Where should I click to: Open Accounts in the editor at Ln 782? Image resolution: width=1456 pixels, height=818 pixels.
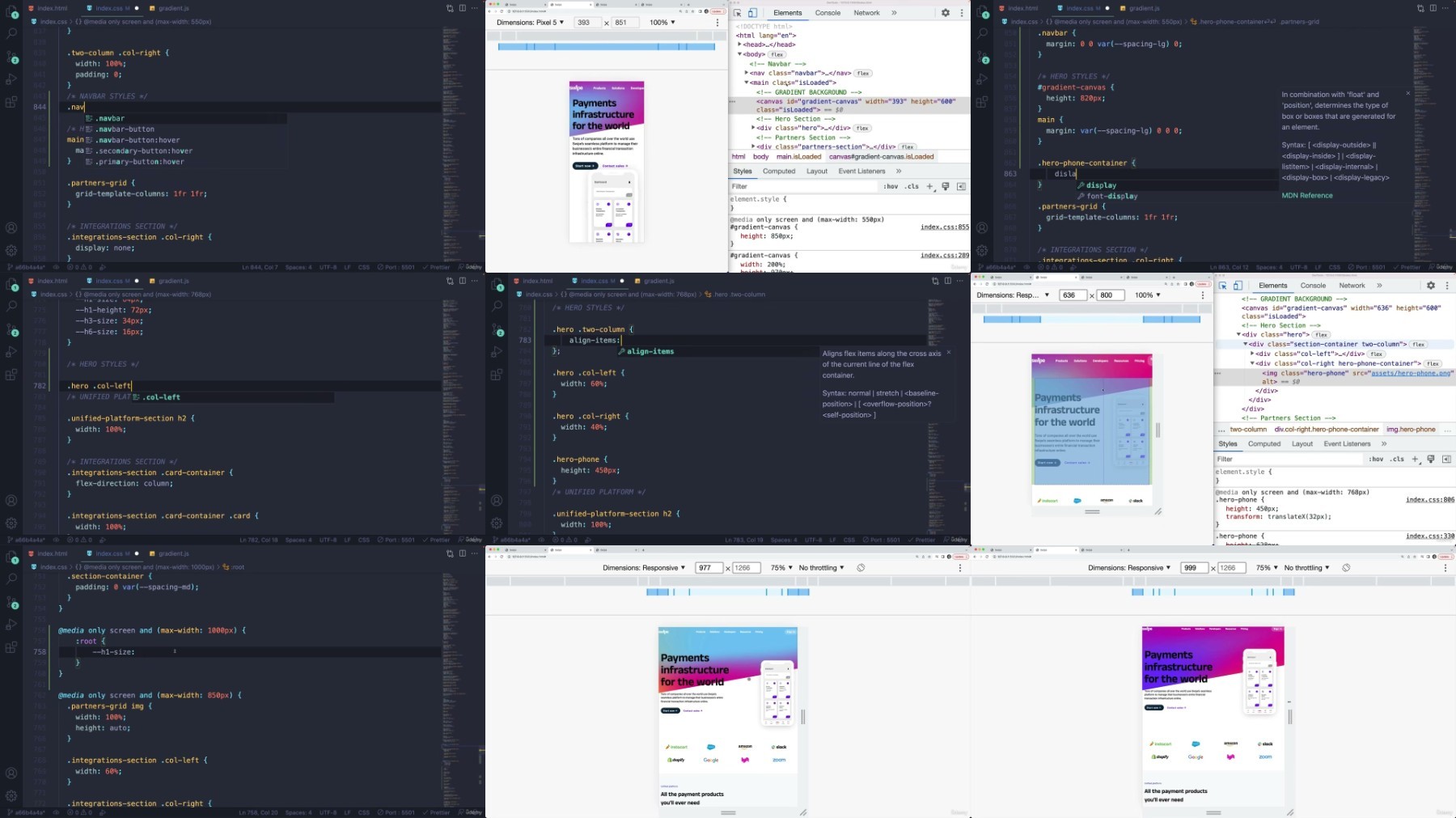click(x=11, y=501)
